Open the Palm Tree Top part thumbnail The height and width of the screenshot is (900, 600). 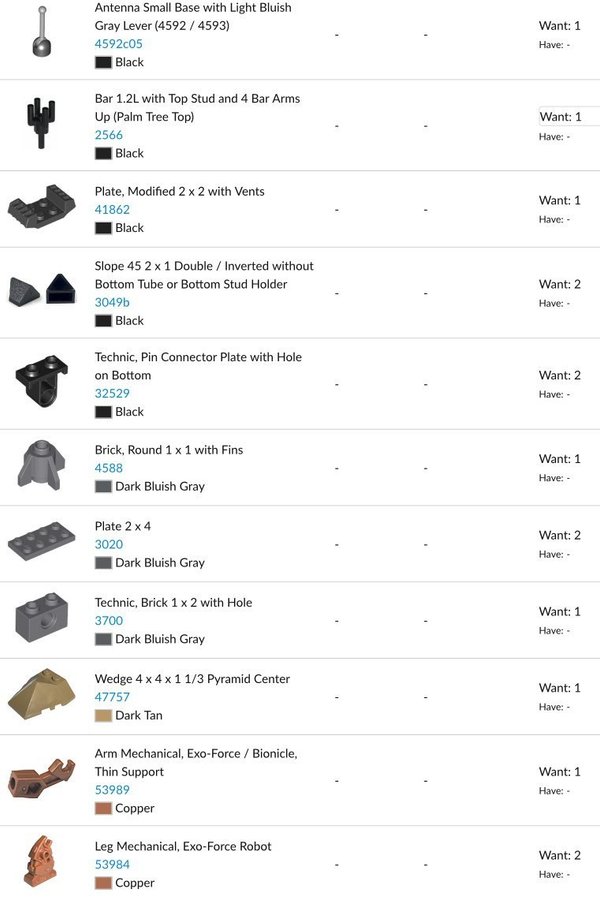(41, 125)
